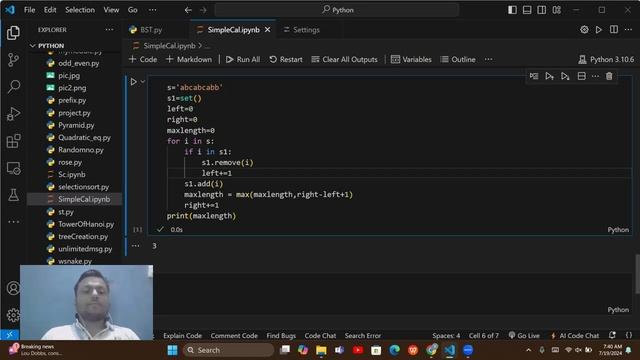The height and width of the screenshot is (360, 640).
Task: Collapse the PYTHON folder in Explorer
Action: (x=33, y=46)
